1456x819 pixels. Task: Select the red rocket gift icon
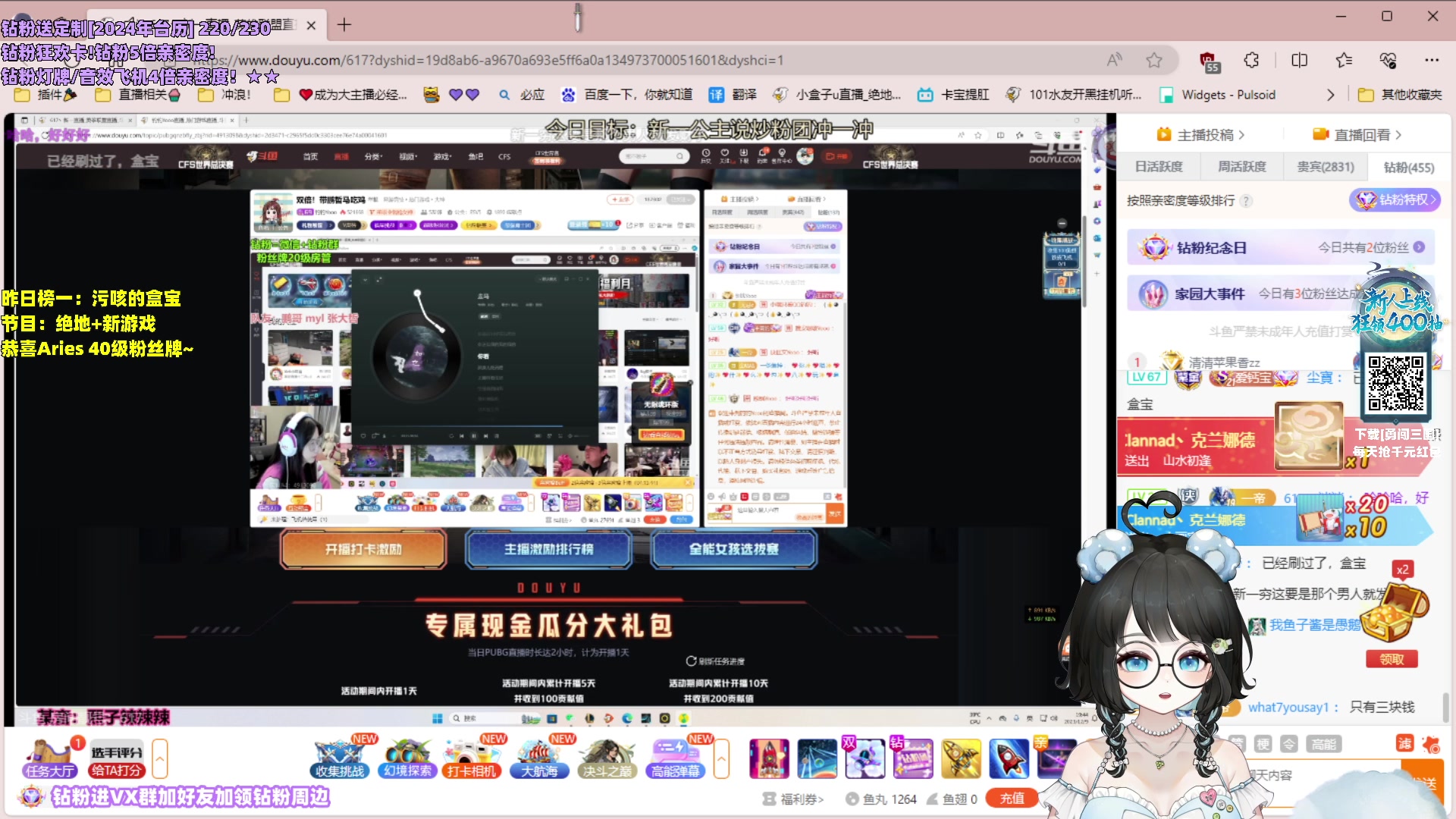coord(1009,758)
